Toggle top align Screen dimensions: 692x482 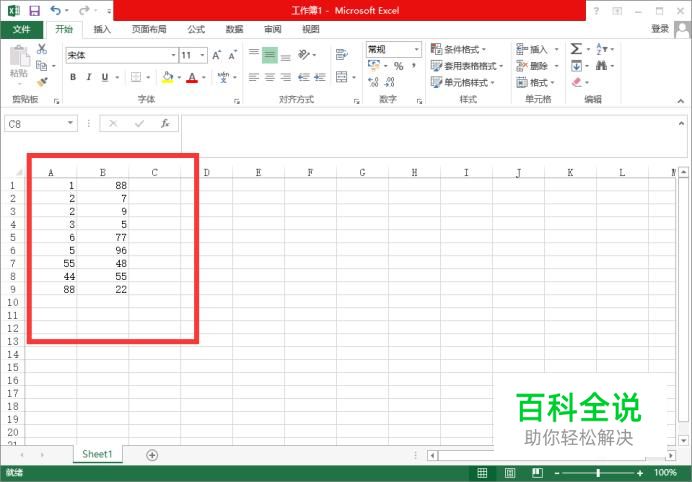pos(253,55)
